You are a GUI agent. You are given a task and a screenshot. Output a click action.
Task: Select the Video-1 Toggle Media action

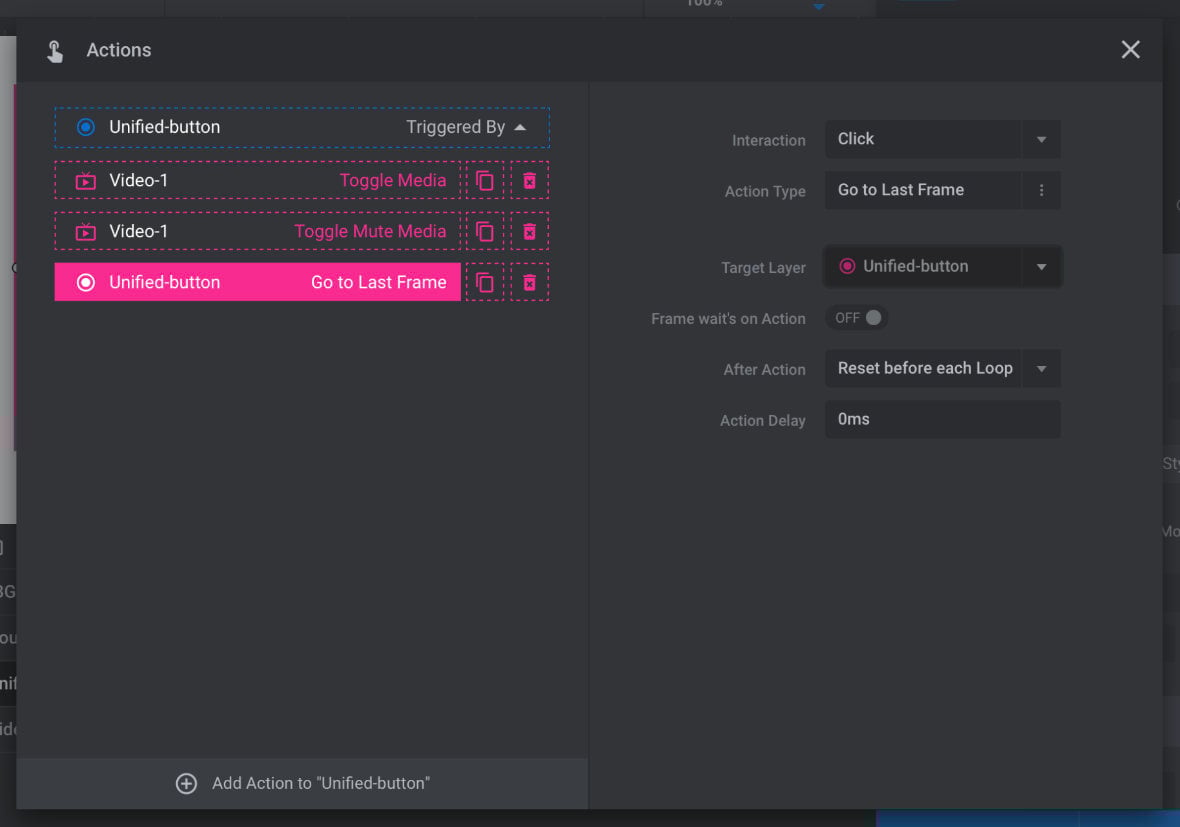click(257, 181)
